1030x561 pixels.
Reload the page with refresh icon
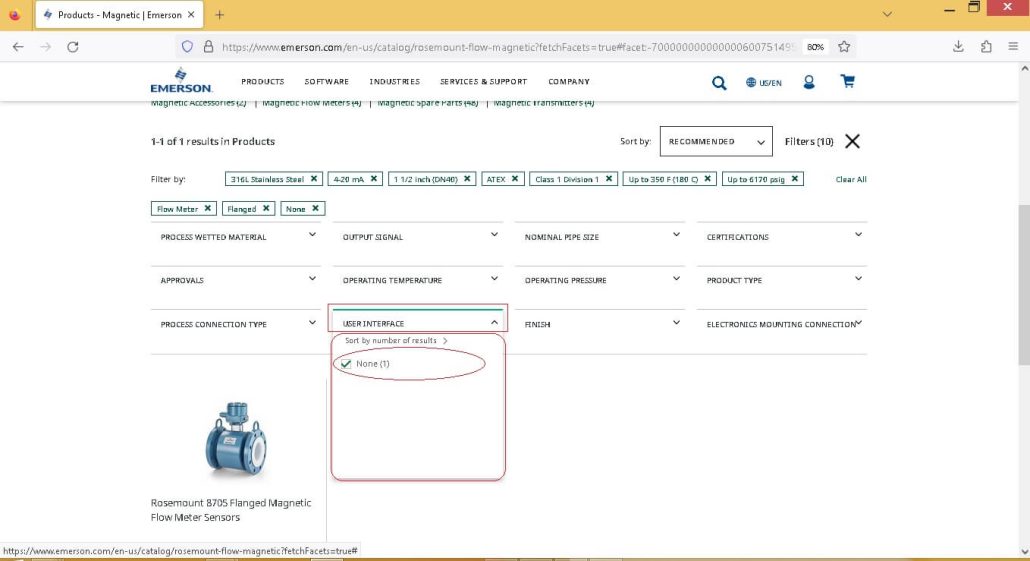[73, 47]
